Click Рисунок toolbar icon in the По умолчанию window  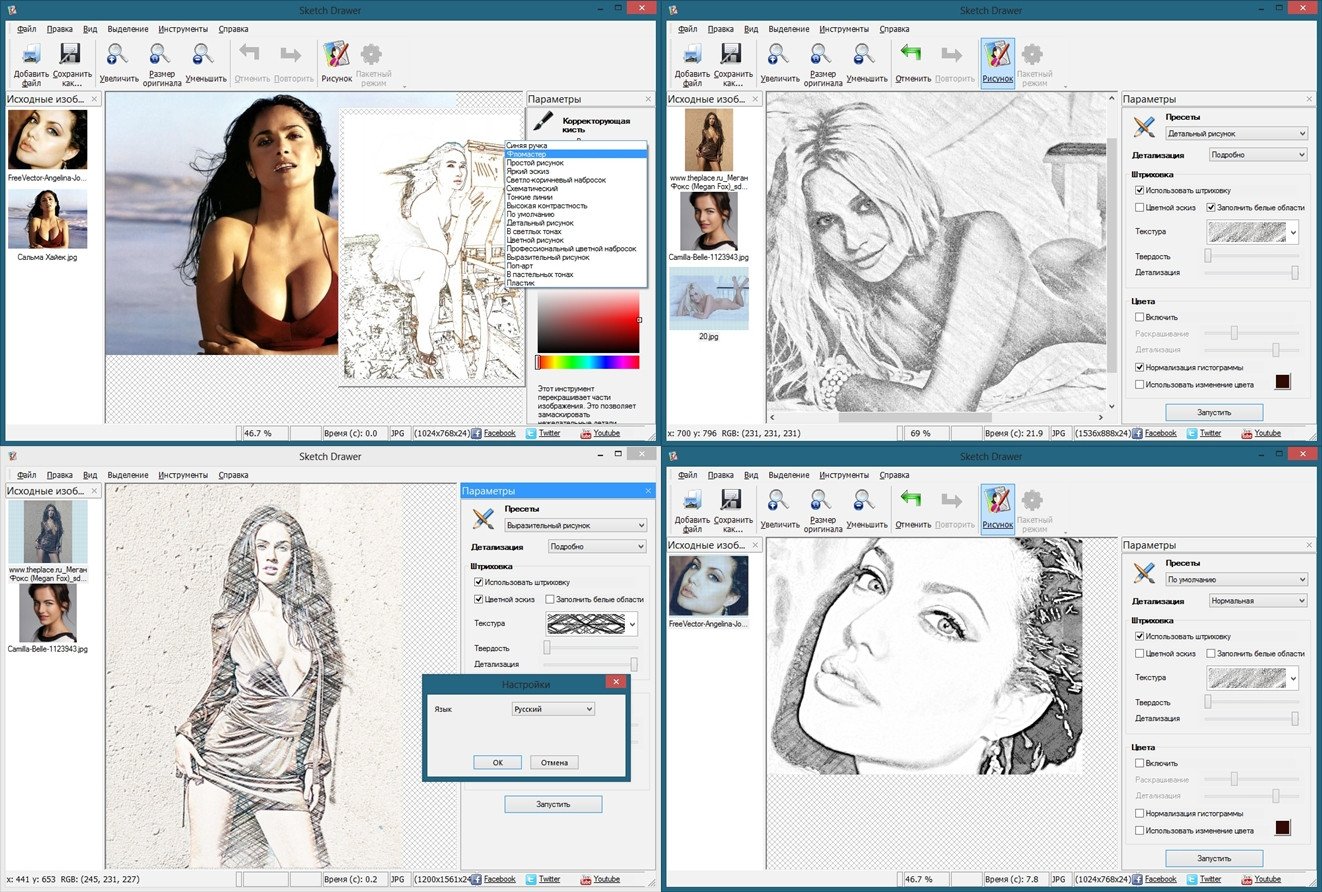pos(997,500)
